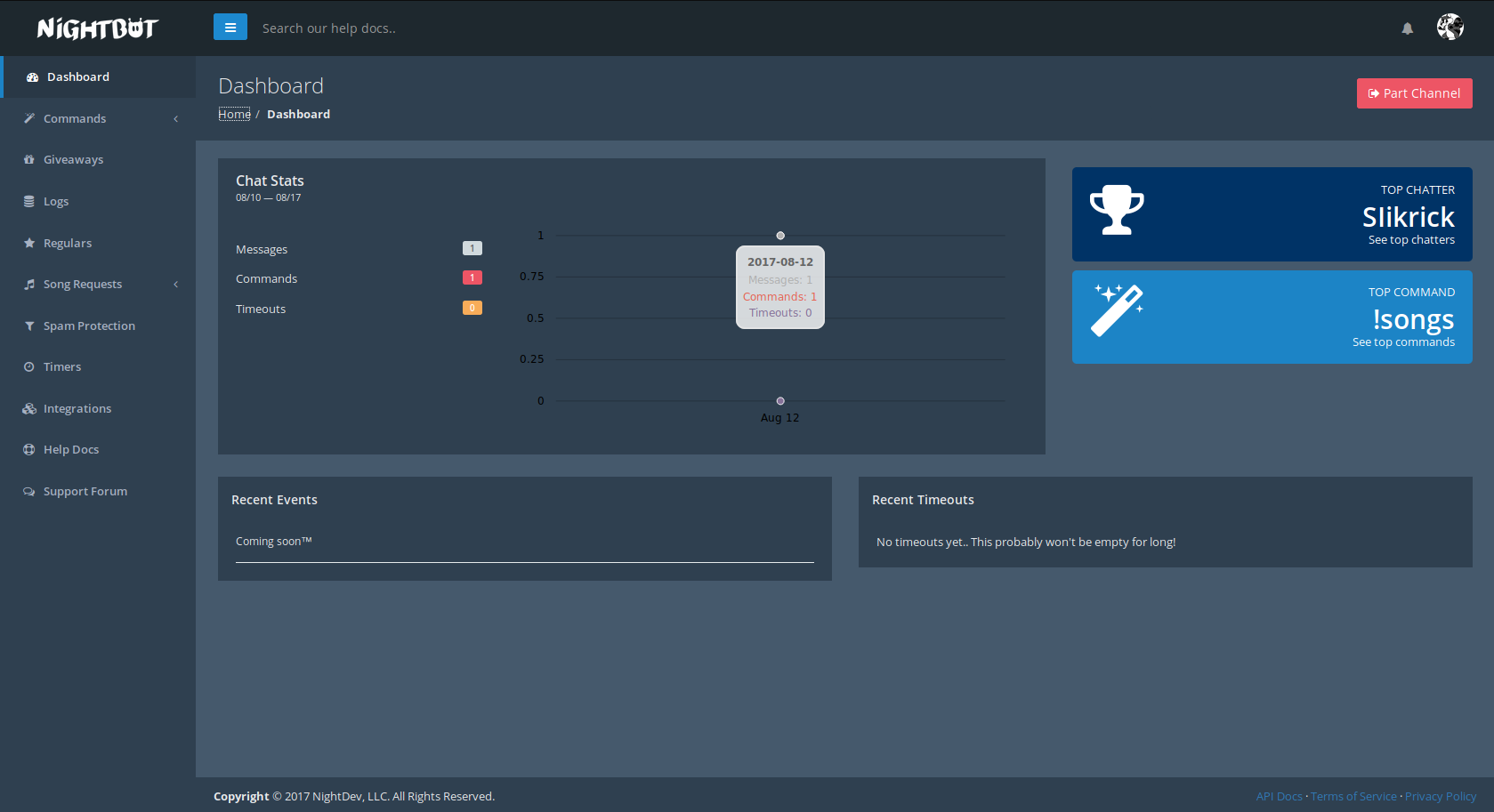This screenshot has height=812, width=1494.
Task: Open Help Docs from sidebar
Action: (x=98, y=450)
